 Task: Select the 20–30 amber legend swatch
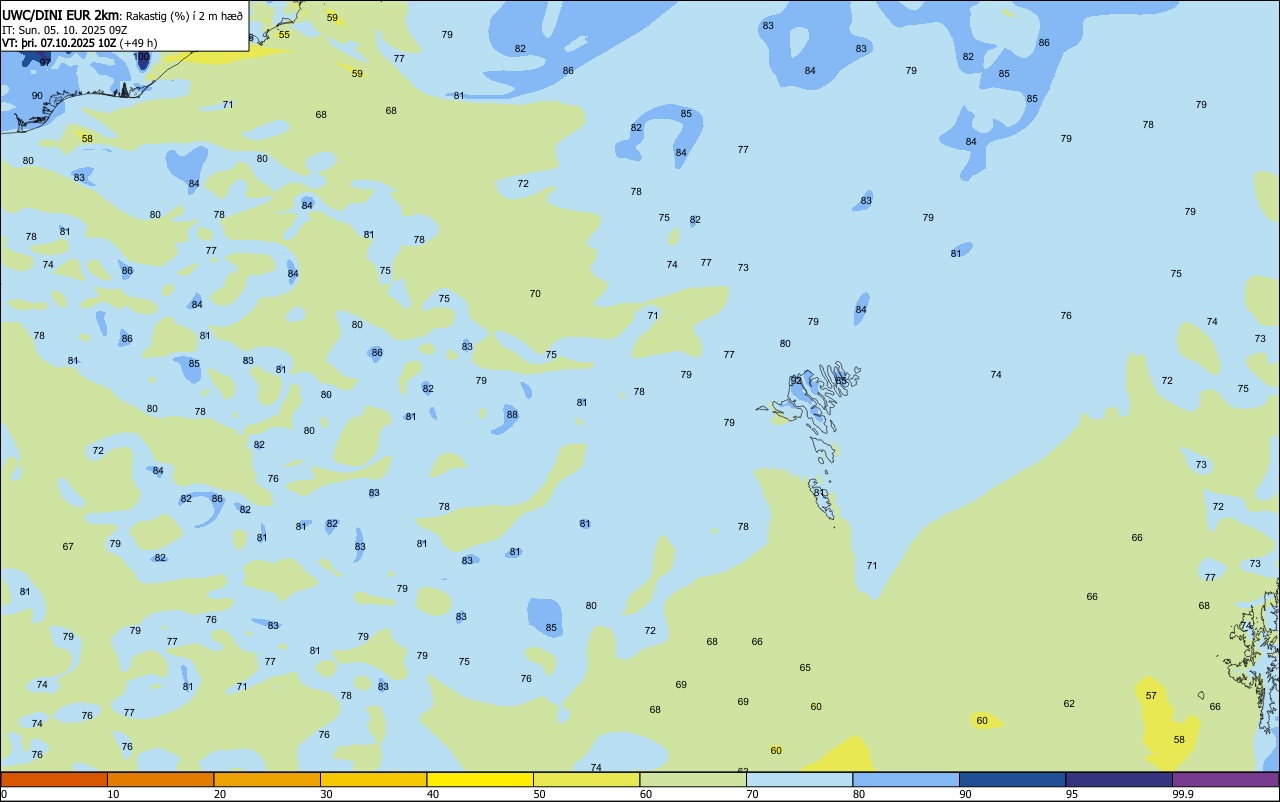[x=267, y=779]
